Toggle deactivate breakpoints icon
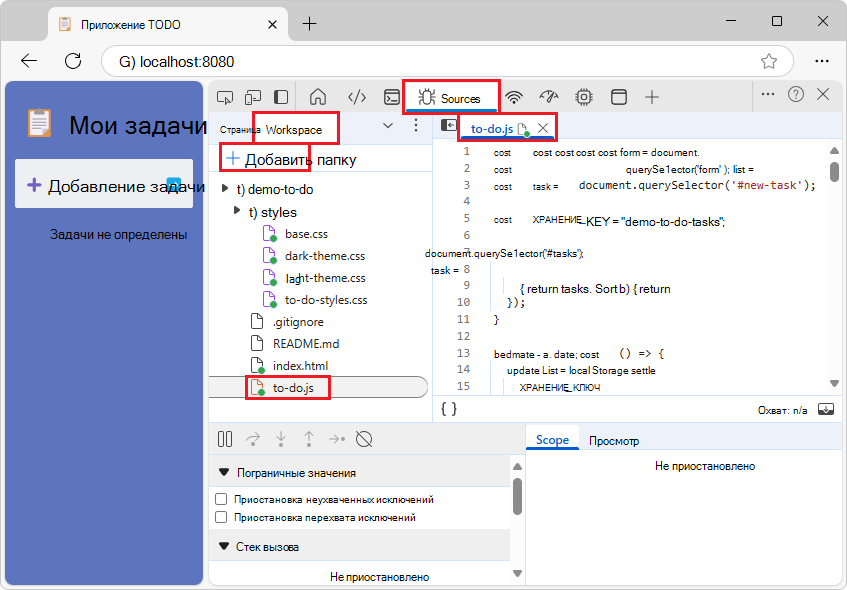This screenshot has height=590, width=847. [x=365, y=439]
